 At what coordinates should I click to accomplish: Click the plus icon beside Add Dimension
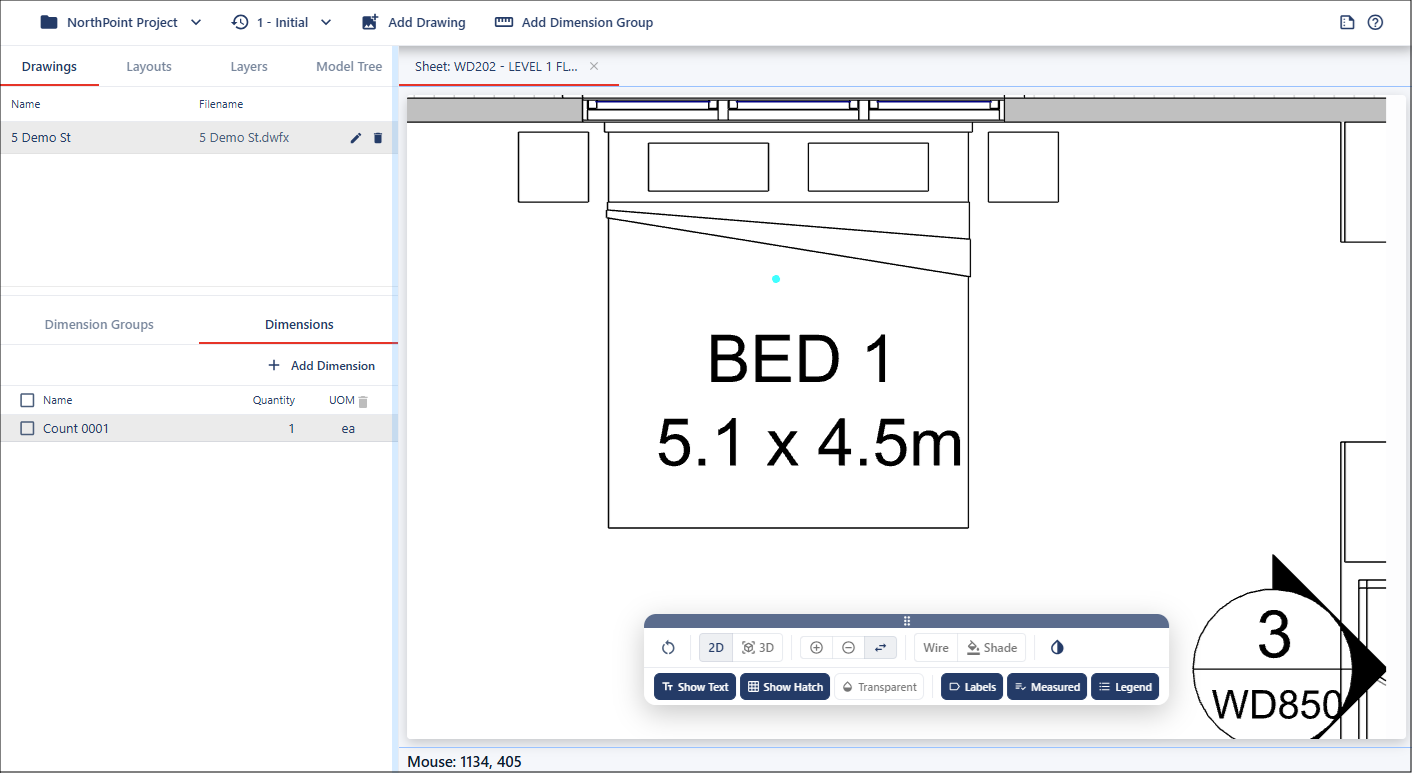point(274,366)
